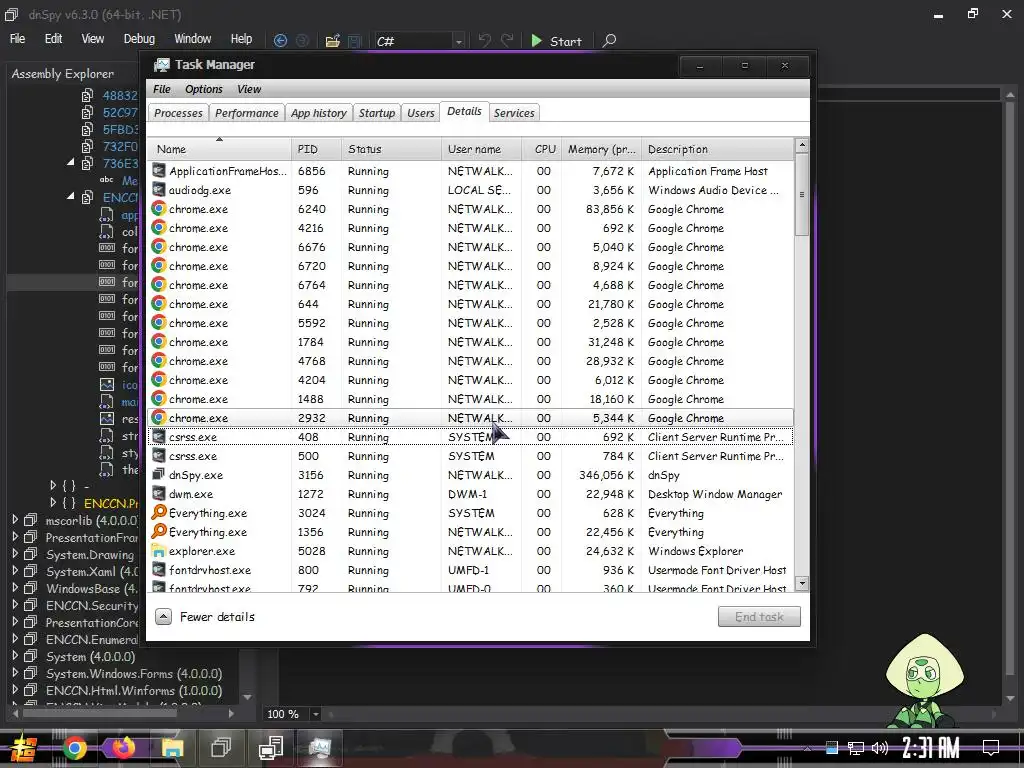Switch to the Processes tab
Image resolution: width=1024 pixels, height=768 pixels.
point(178,113)
